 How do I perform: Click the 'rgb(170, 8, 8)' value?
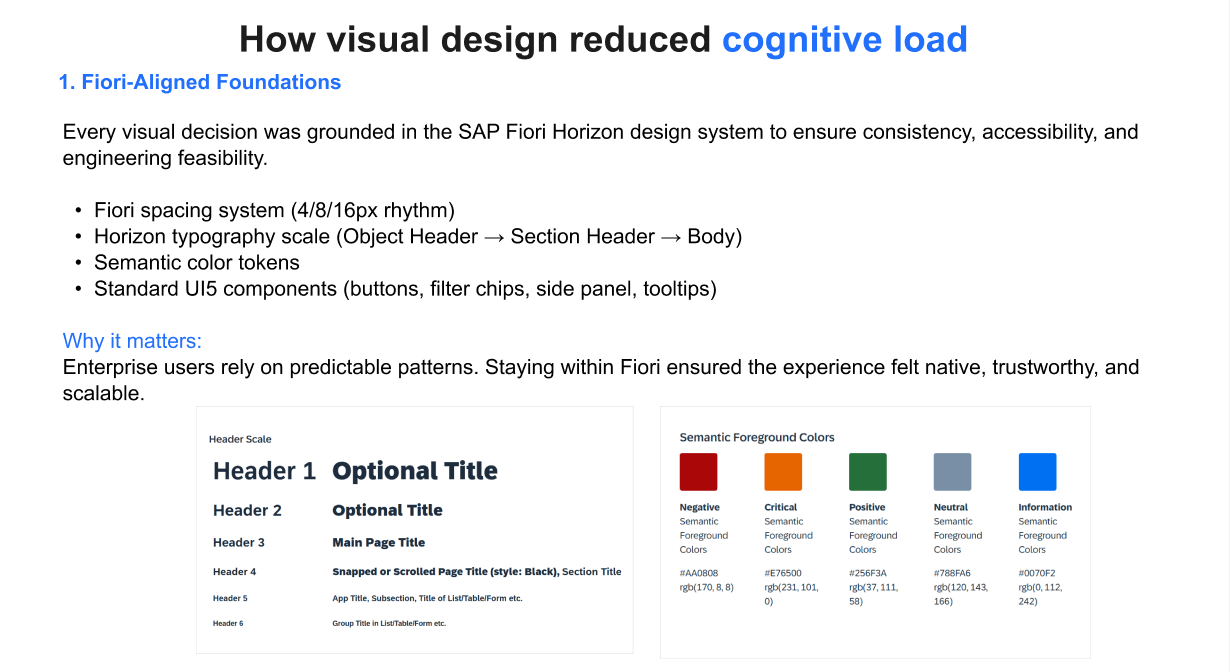pyautogui.click(x=706, y=587)
